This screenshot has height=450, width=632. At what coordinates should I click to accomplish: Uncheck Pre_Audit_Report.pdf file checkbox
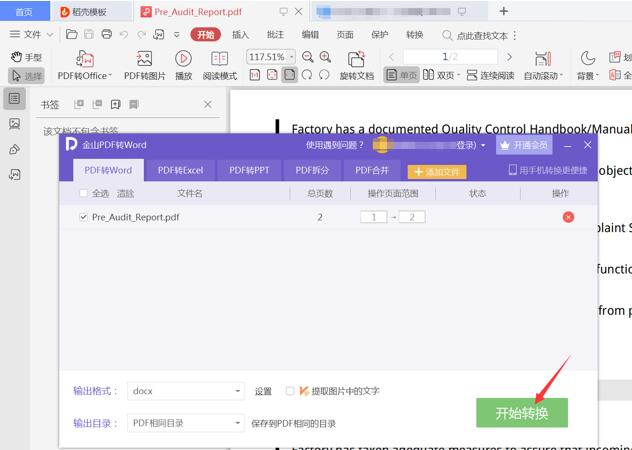(x=83, y=217)
